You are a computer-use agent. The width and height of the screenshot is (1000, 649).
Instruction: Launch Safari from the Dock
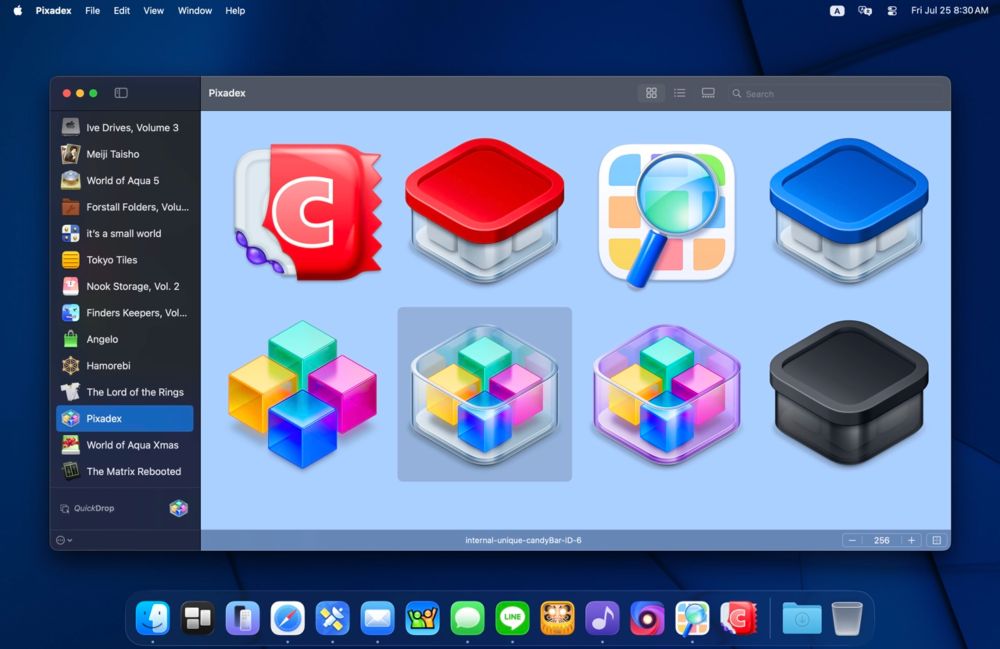[288, 618]
